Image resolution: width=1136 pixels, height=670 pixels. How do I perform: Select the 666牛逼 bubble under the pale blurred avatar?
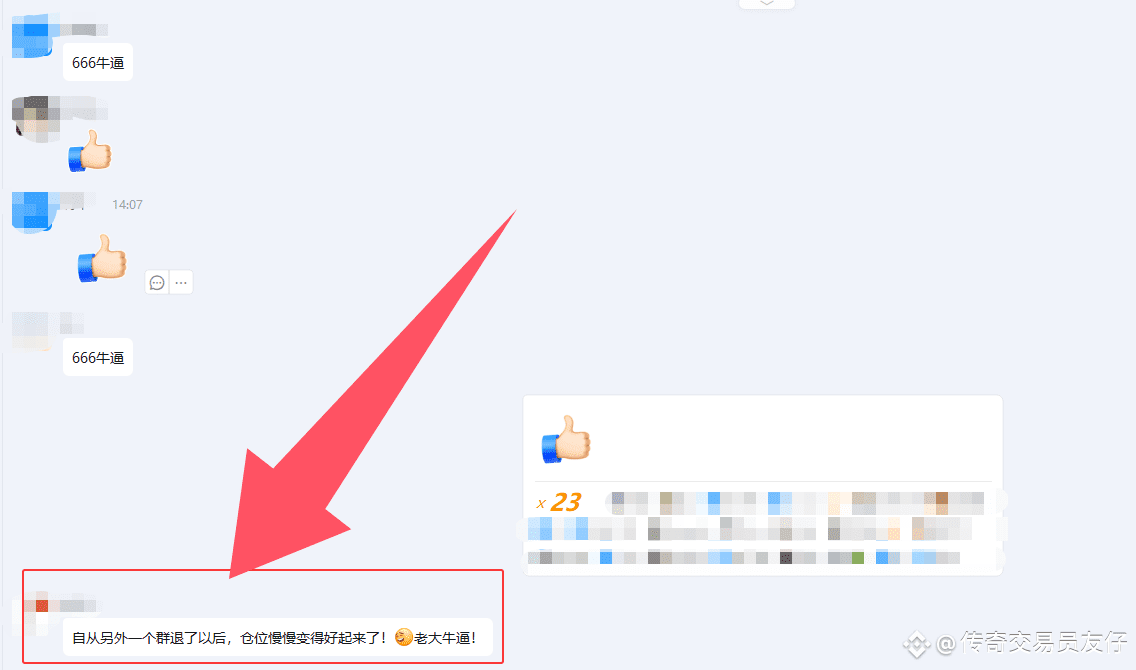pyautogui.click(x=98, y=357)
